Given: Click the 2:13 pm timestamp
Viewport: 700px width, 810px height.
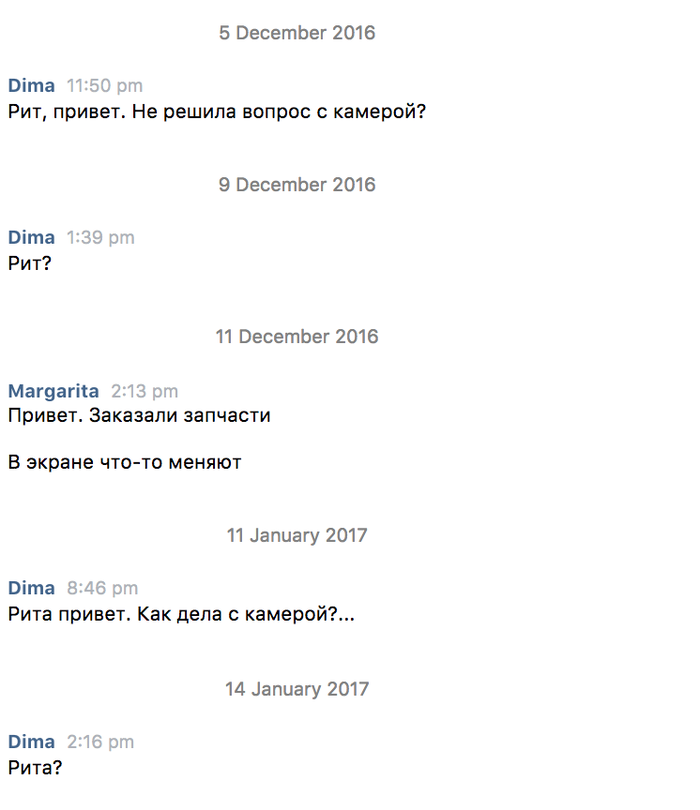Looking at the screenshot, I should tap(144, 390).
